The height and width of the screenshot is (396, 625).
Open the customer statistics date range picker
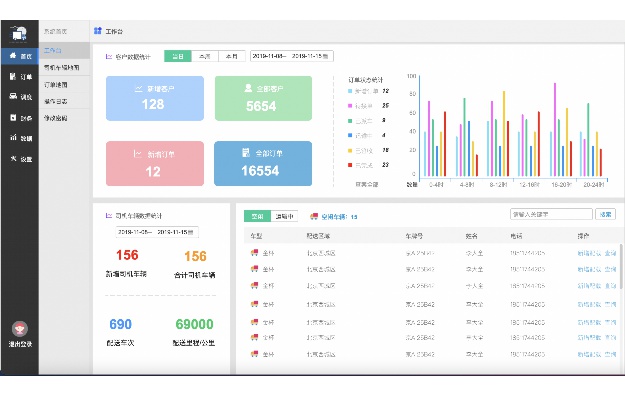(x=292, y=56)
